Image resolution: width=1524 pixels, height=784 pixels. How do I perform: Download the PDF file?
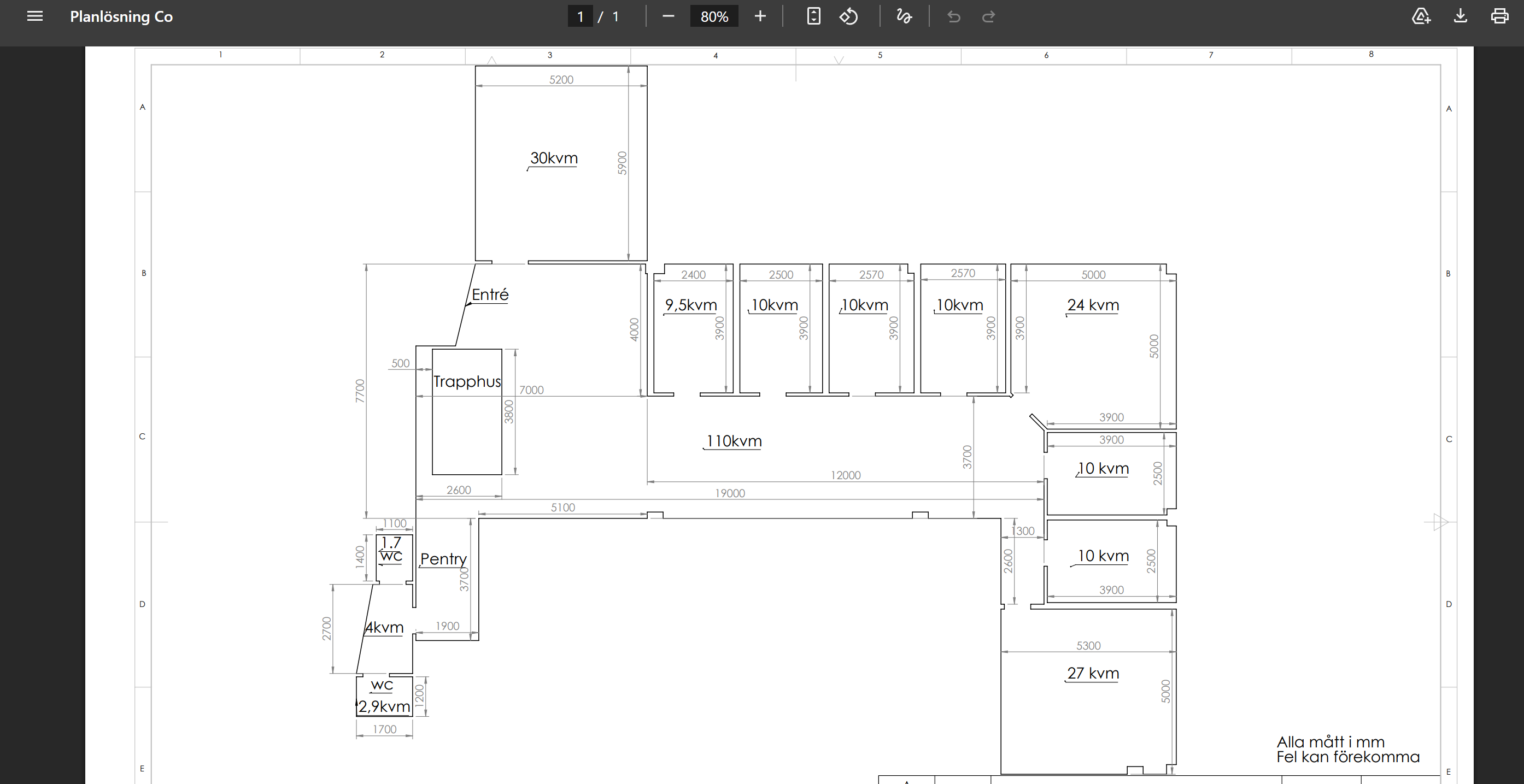pyautogui.click(x=1460, y=16)
